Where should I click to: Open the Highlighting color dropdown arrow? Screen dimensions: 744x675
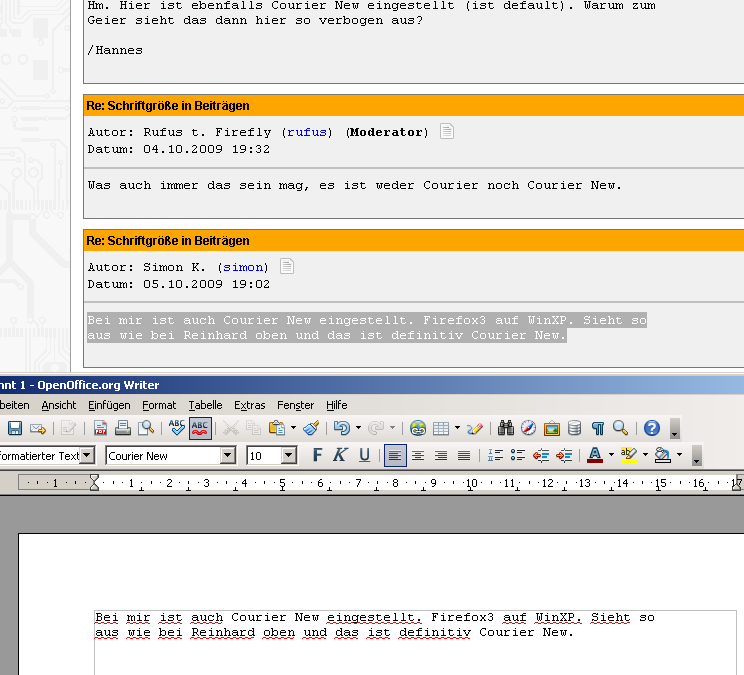click(645, 455)
